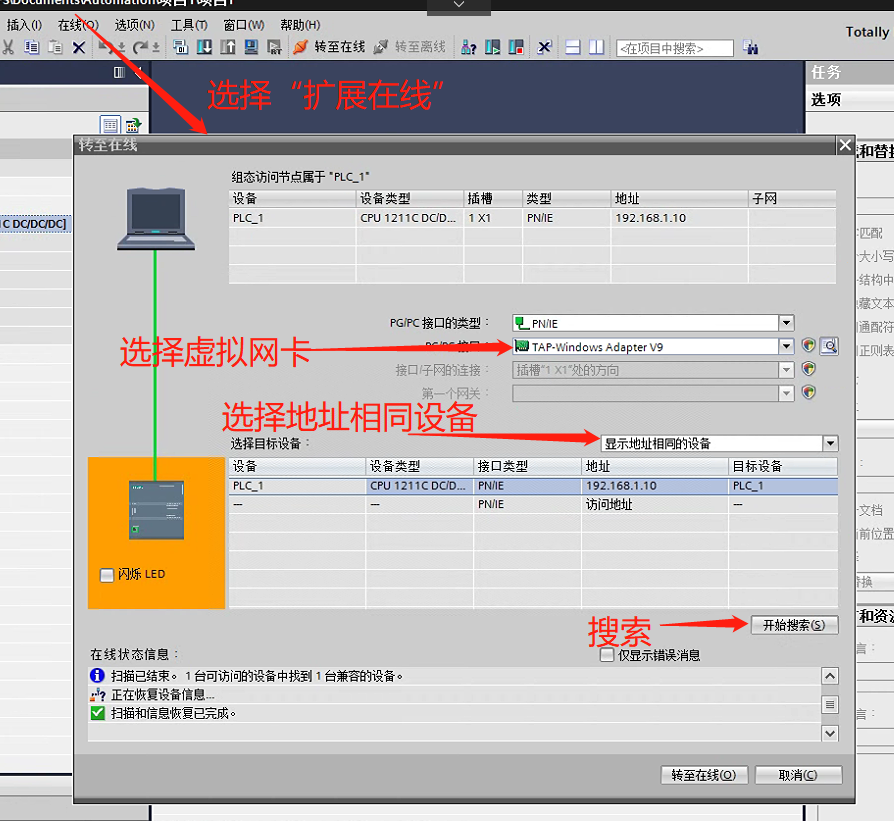This screenshot has width=894, height=821.
Task: Click the 转至在线(O) button in dialog
Action: click(703, 775)
